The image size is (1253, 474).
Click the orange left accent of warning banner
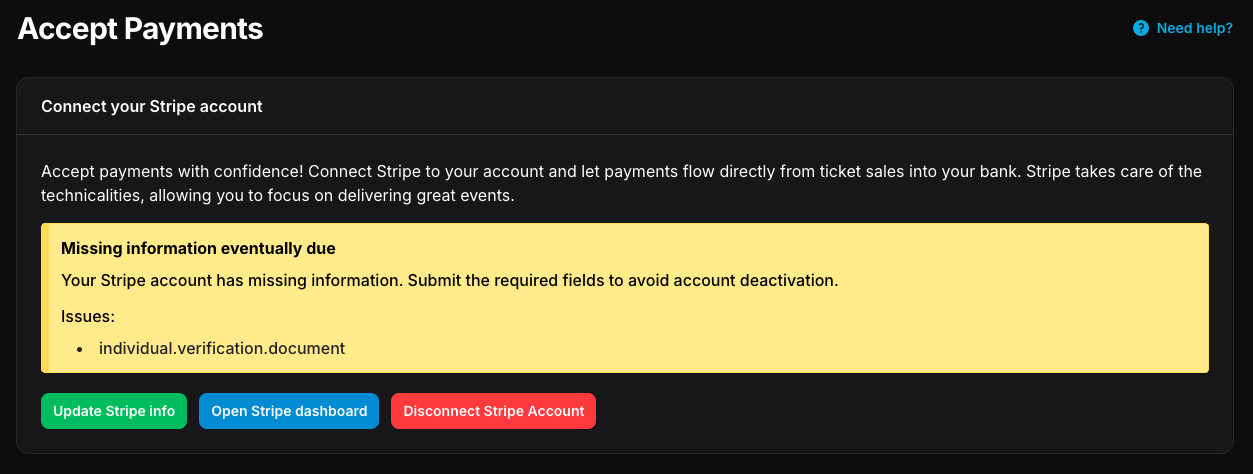click(45, 298)
